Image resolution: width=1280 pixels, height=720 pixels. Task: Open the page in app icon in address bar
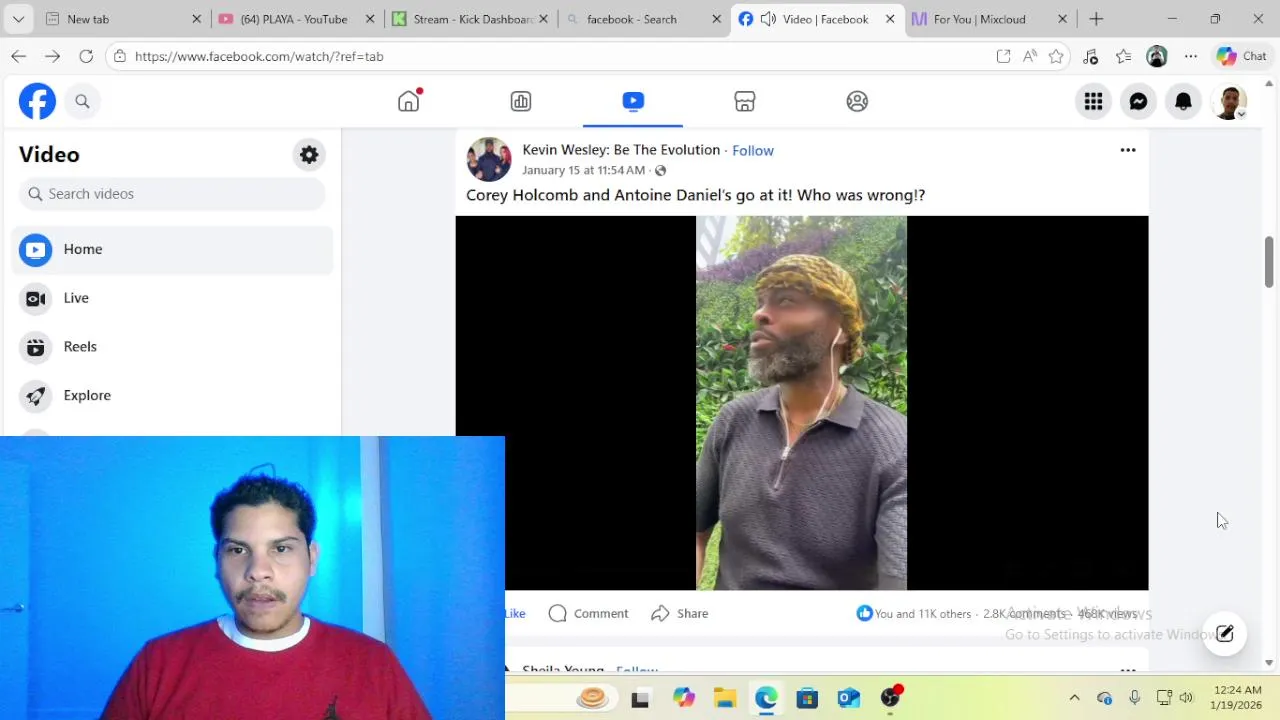coord(1003,56)
